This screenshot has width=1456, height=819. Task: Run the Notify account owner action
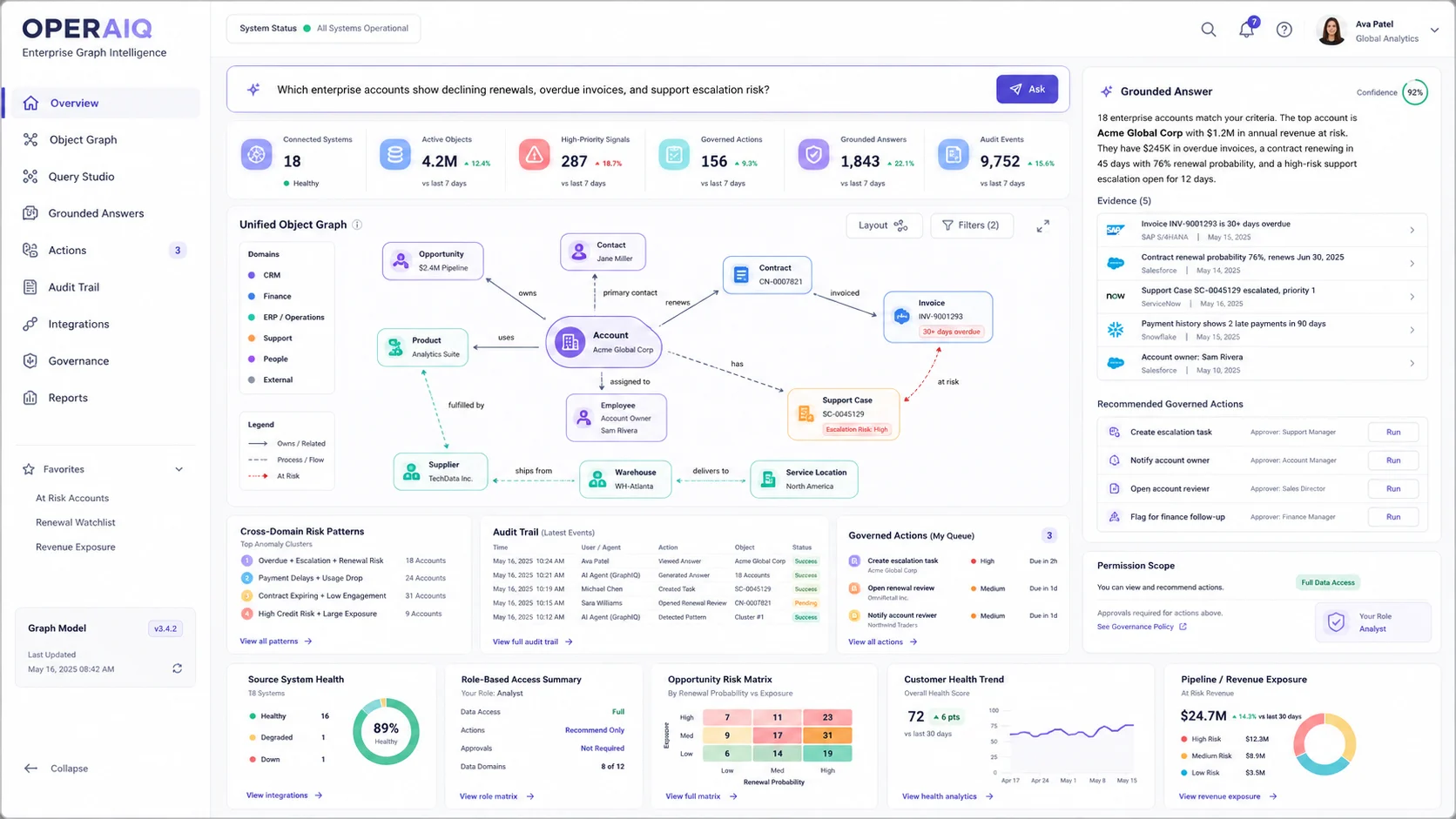pyautogui.click(x=1393, y=460)
